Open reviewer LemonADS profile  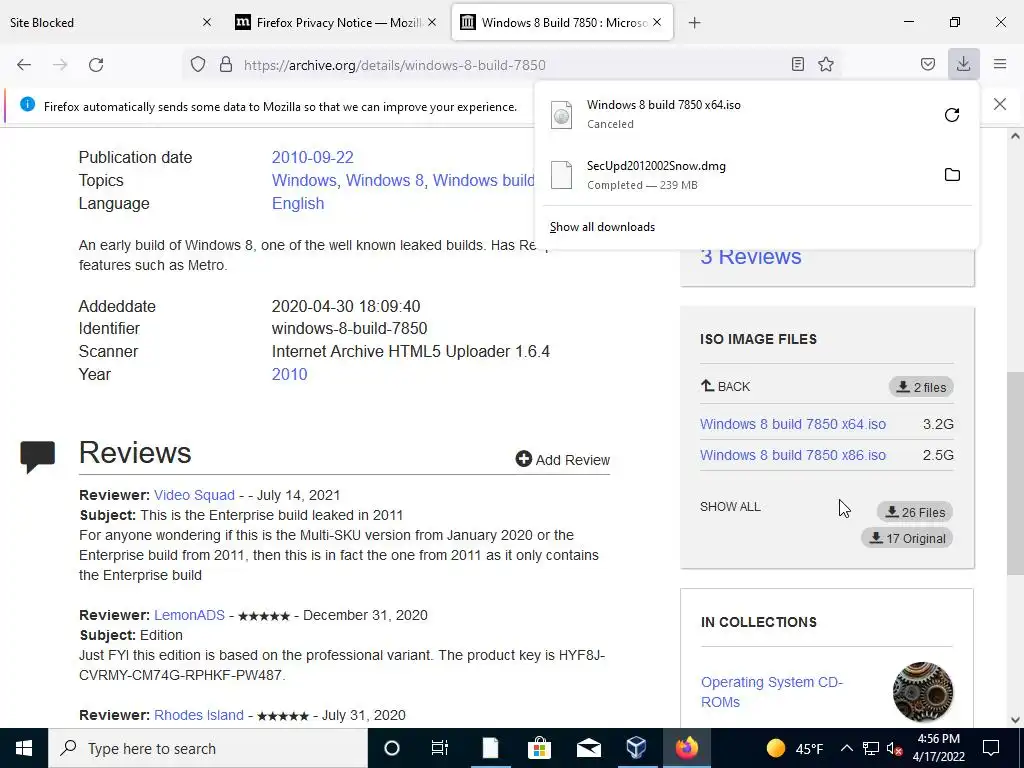[189, 615]
